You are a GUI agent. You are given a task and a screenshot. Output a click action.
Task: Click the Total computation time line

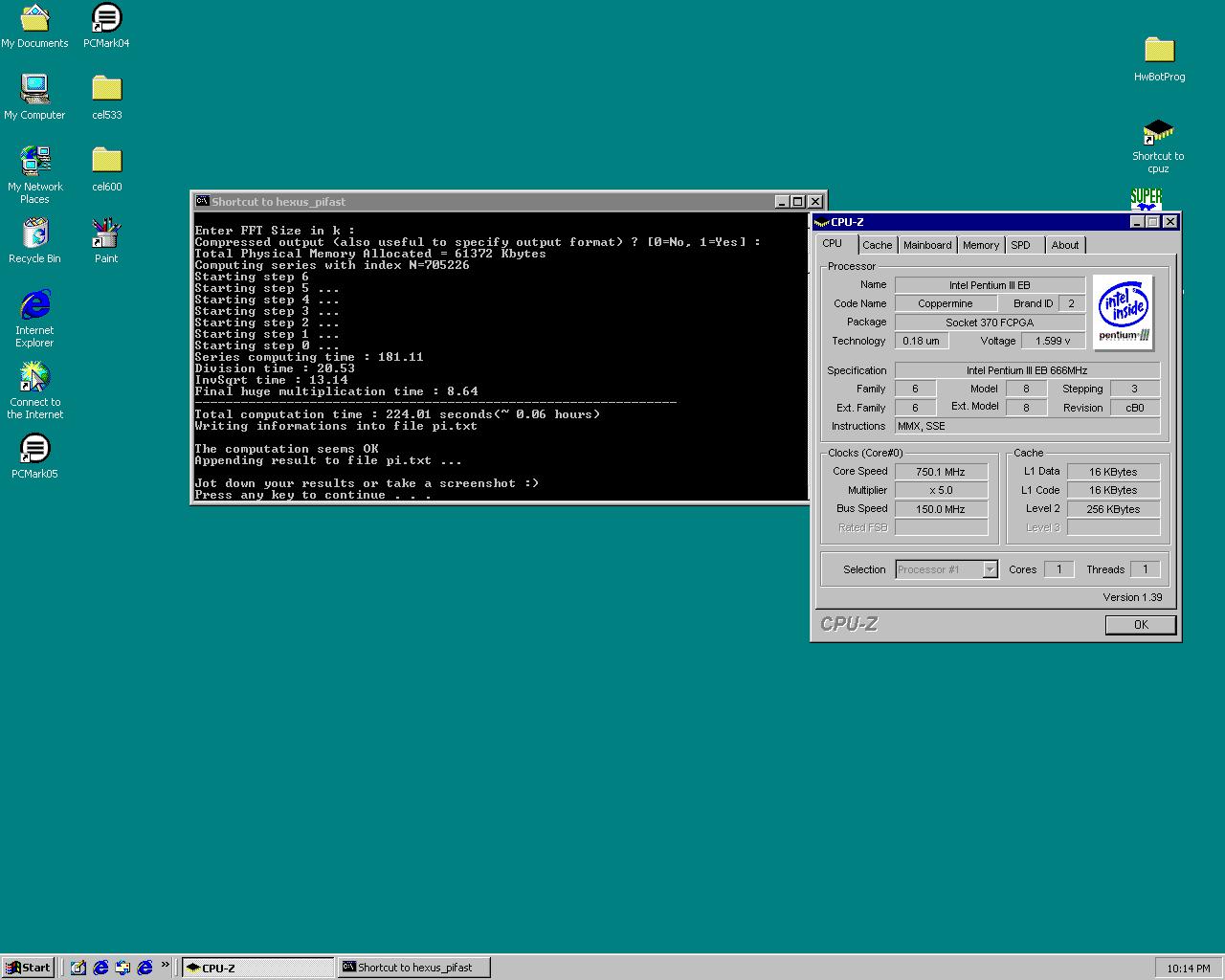[397, 414]
